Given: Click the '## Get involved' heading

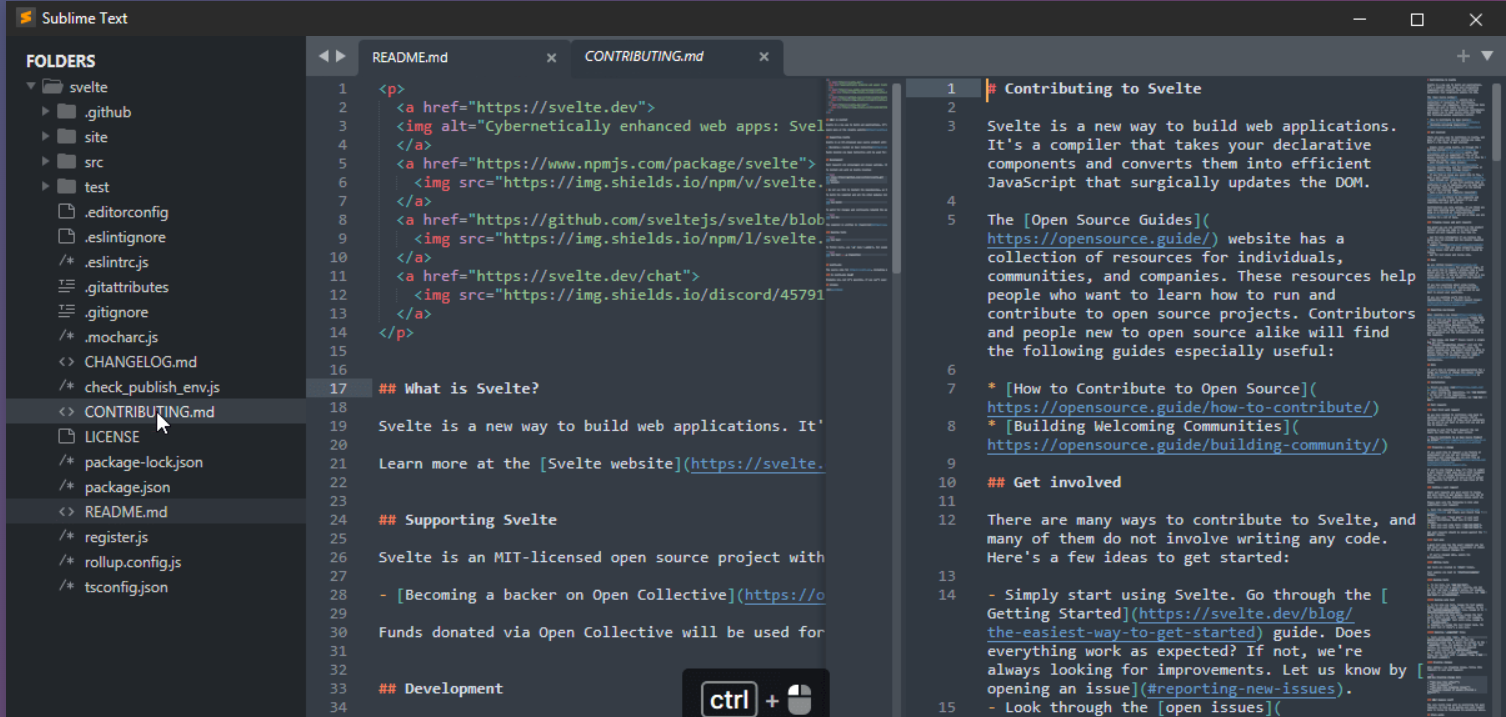Looking at the screenshot, I should point(1054,482).
